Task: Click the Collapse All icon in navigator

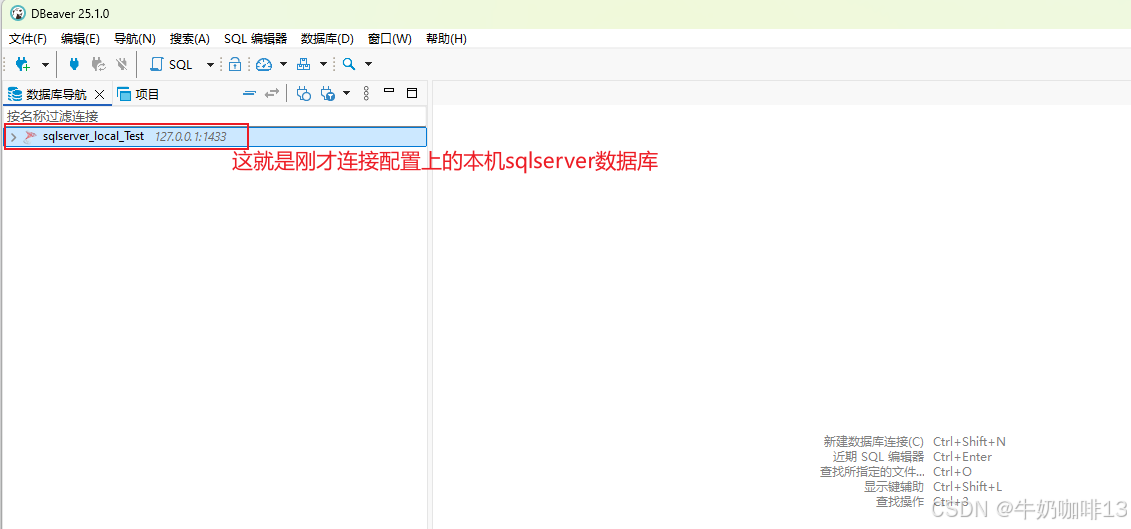Action: coord(250,93)
